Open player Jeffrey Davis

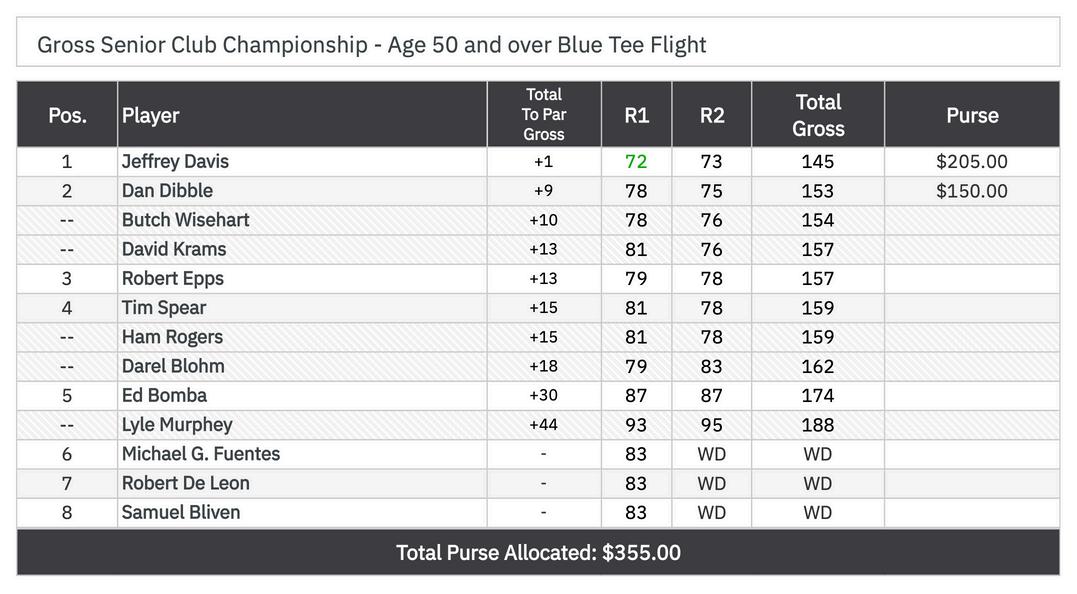[x=175, y=161]
